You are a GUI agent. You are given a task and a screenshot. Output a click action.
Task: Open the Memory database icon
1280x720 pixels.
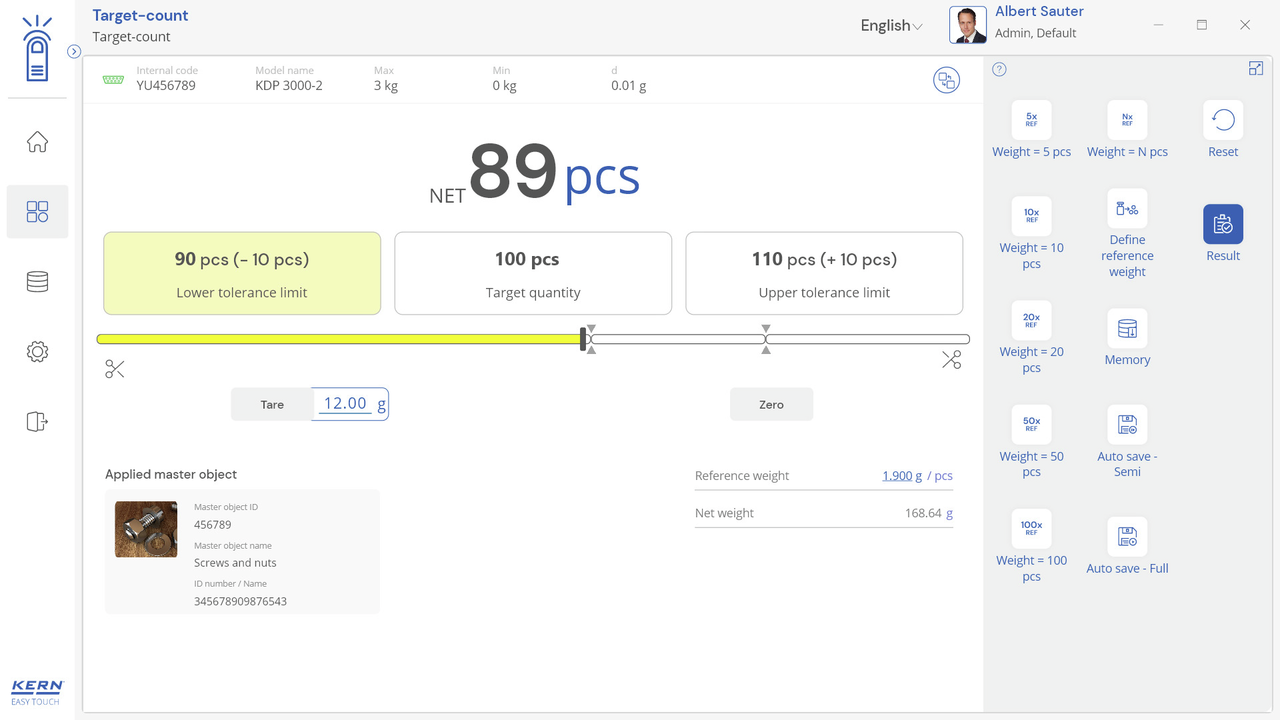[1127, 329]
